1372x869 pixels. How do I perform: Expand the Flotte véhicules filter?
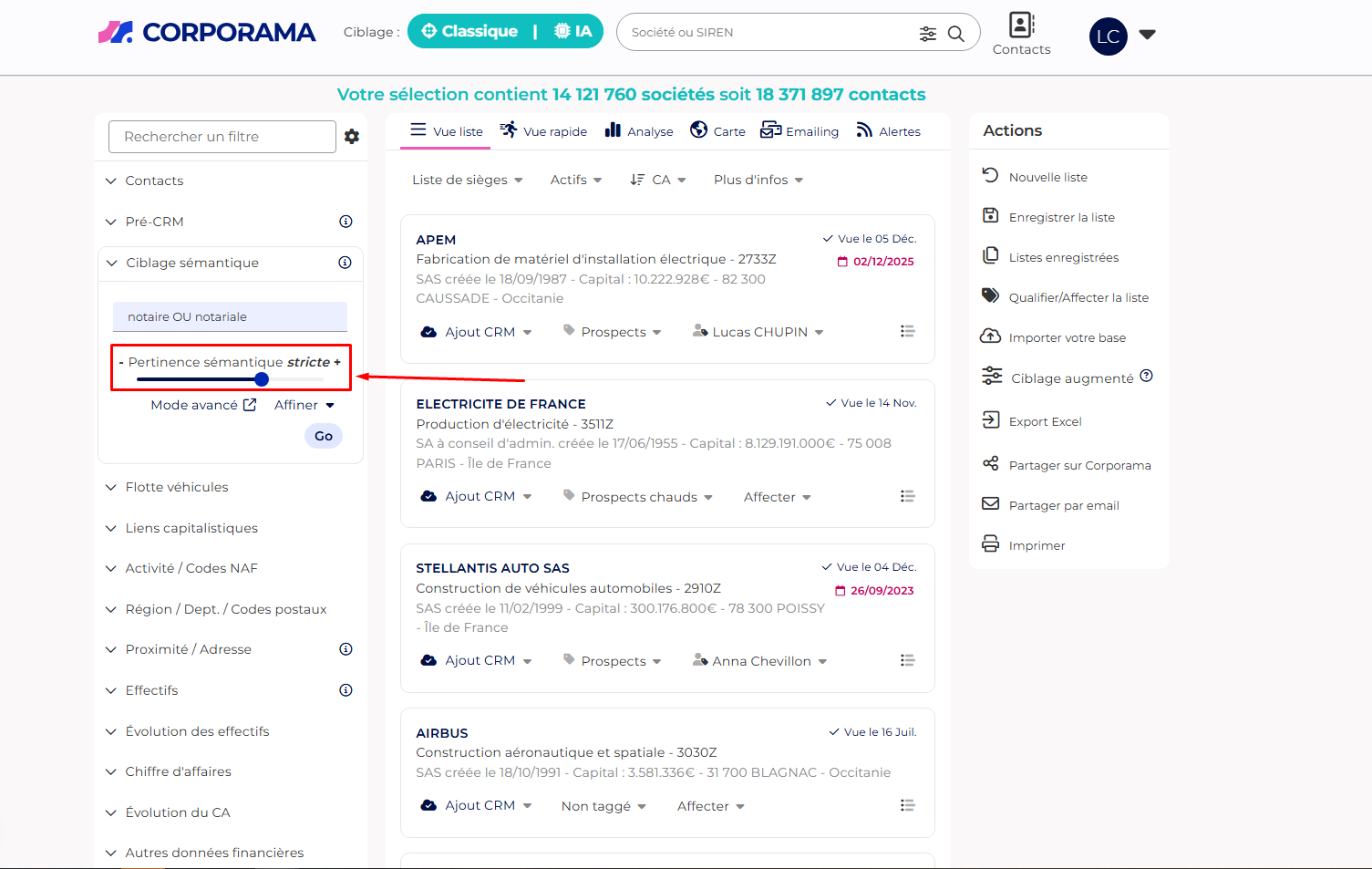click(x=177, y=487)
